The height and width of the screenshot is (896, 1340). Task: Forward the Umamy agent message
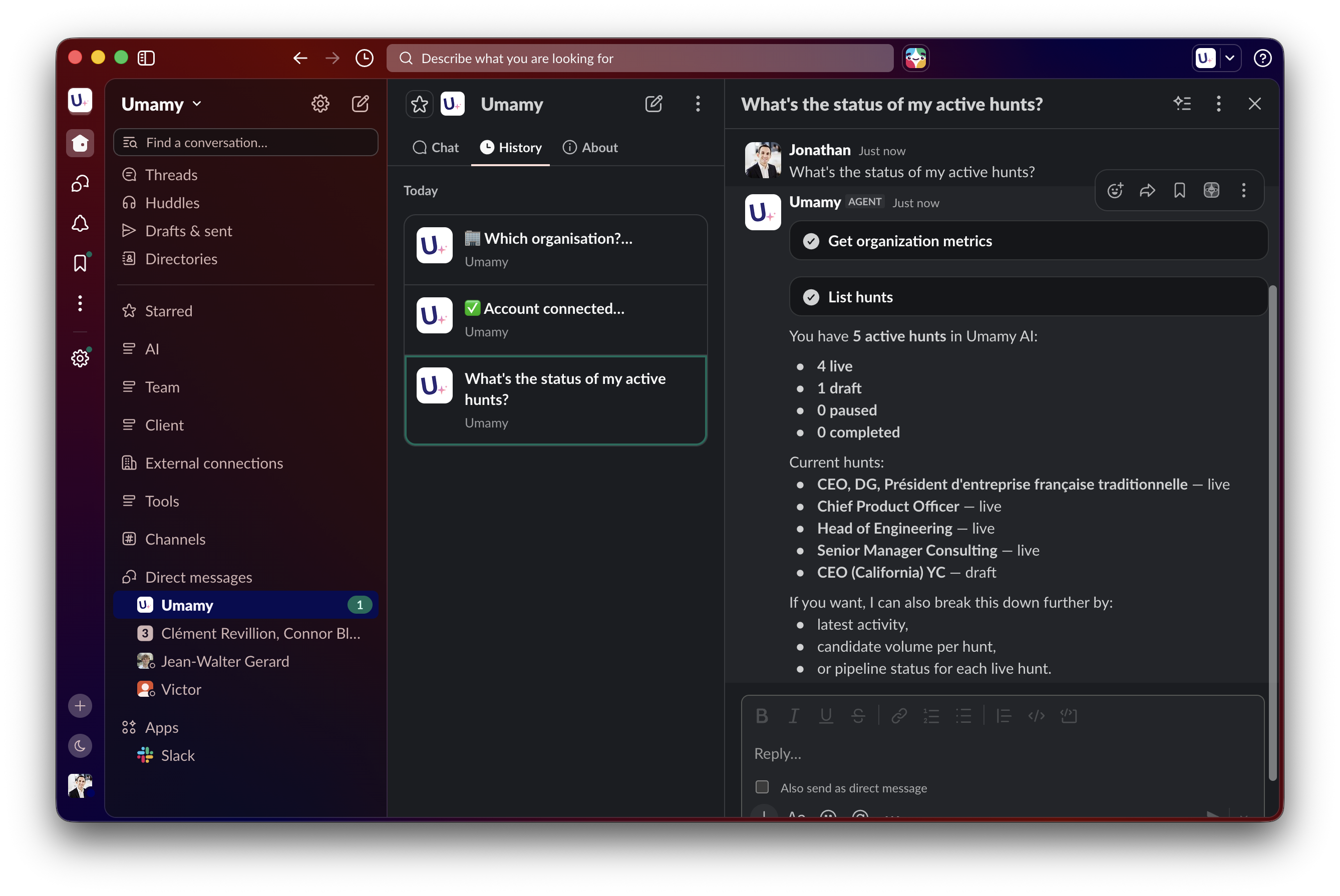[1147, 190]
